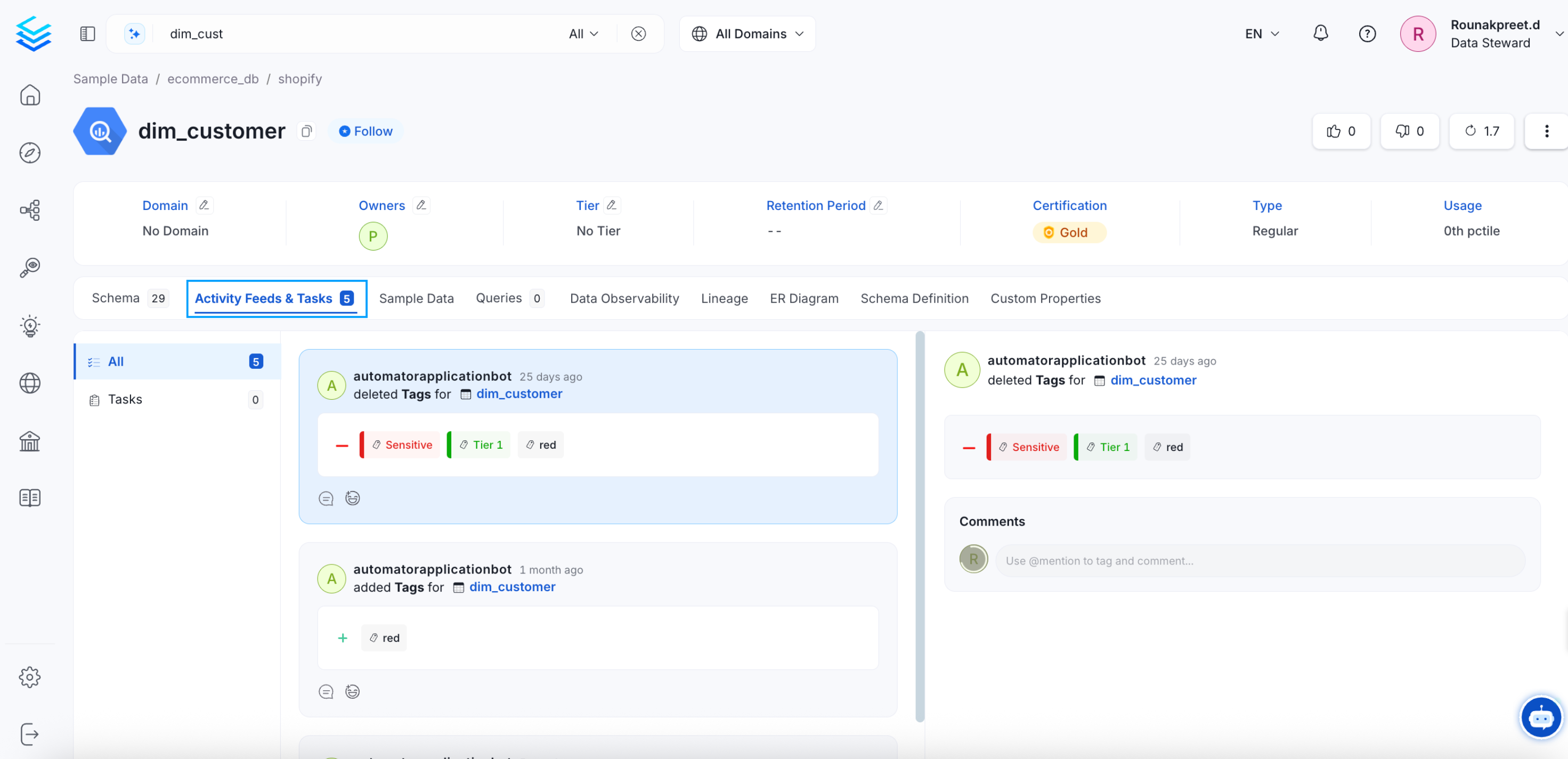Copy the dim_customer table name
1568x759 pixels.
coord(306,131)
